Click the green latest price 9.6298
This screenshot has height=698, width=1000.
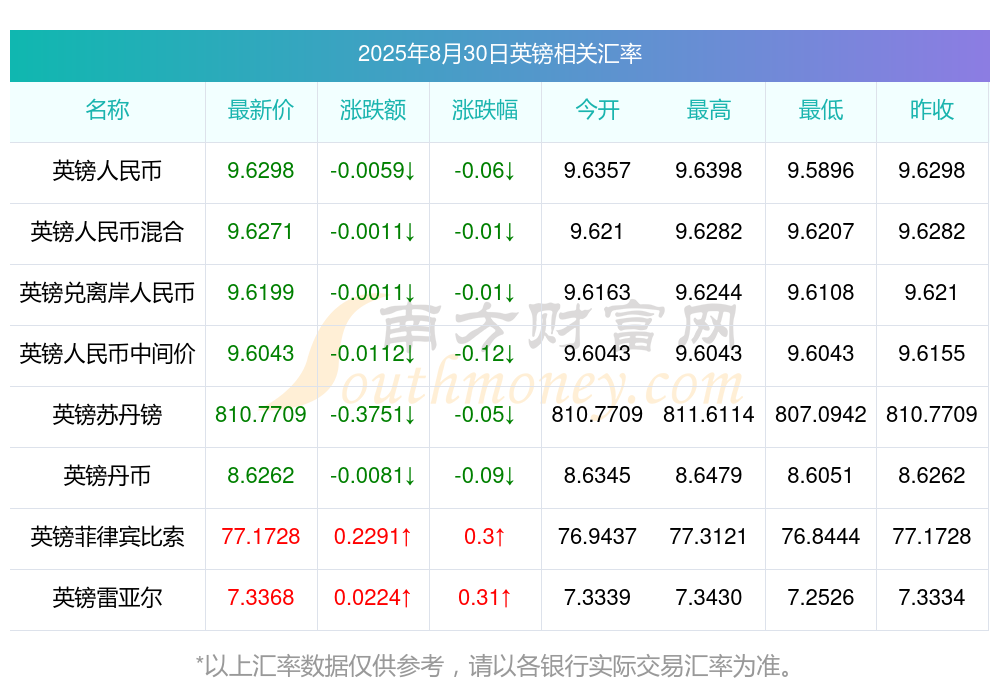pyautogui.click(x=260, y=170)
